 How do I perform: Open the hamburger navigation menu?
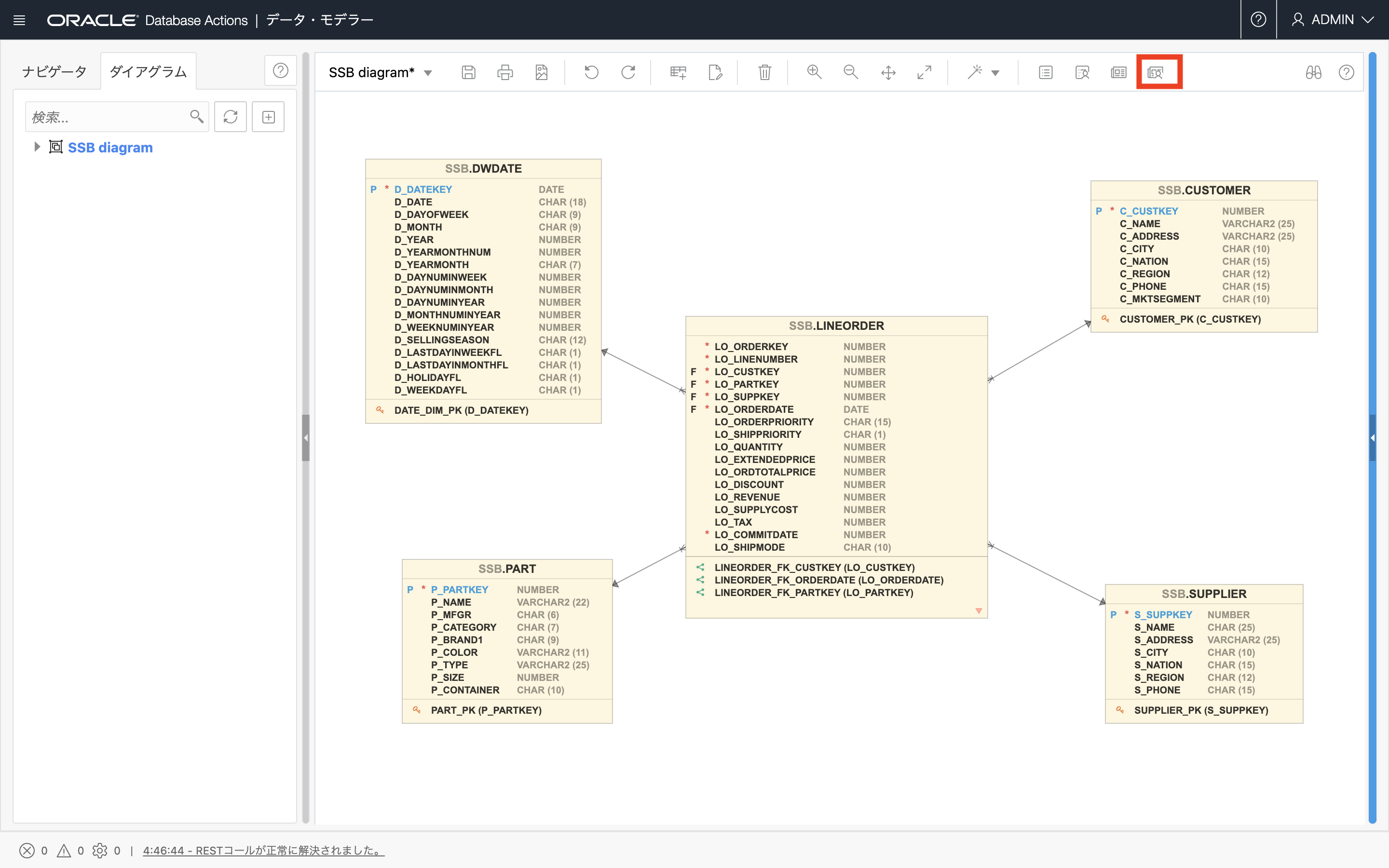pos(19,20)
